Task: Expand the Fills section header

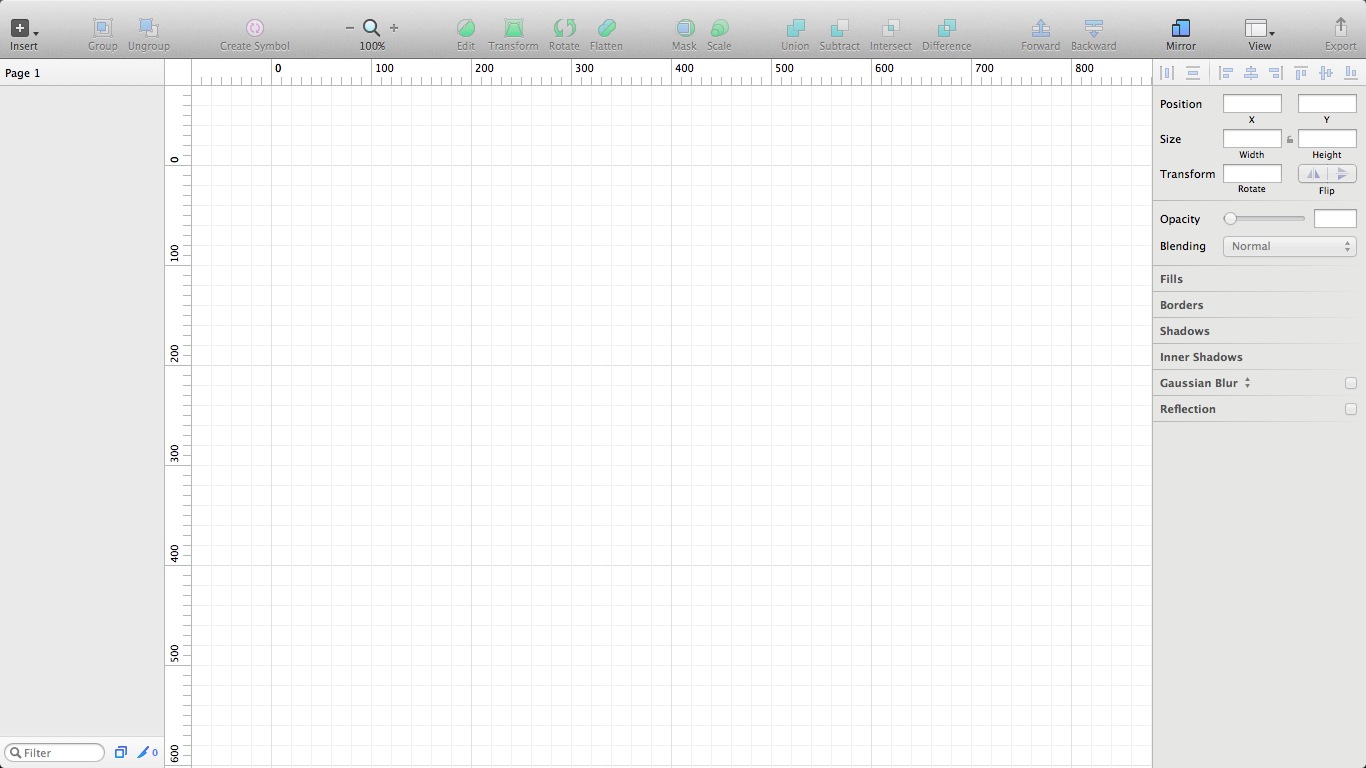Action: (x=1171, y=279)
